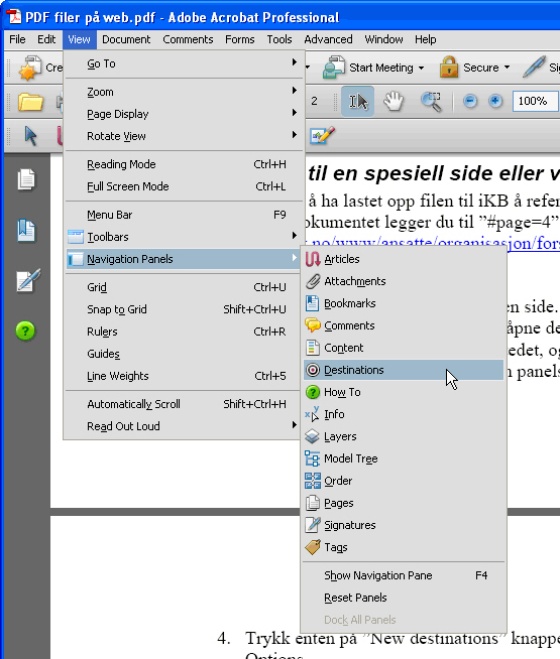Open the Pages panel in left sidebar

26,179
